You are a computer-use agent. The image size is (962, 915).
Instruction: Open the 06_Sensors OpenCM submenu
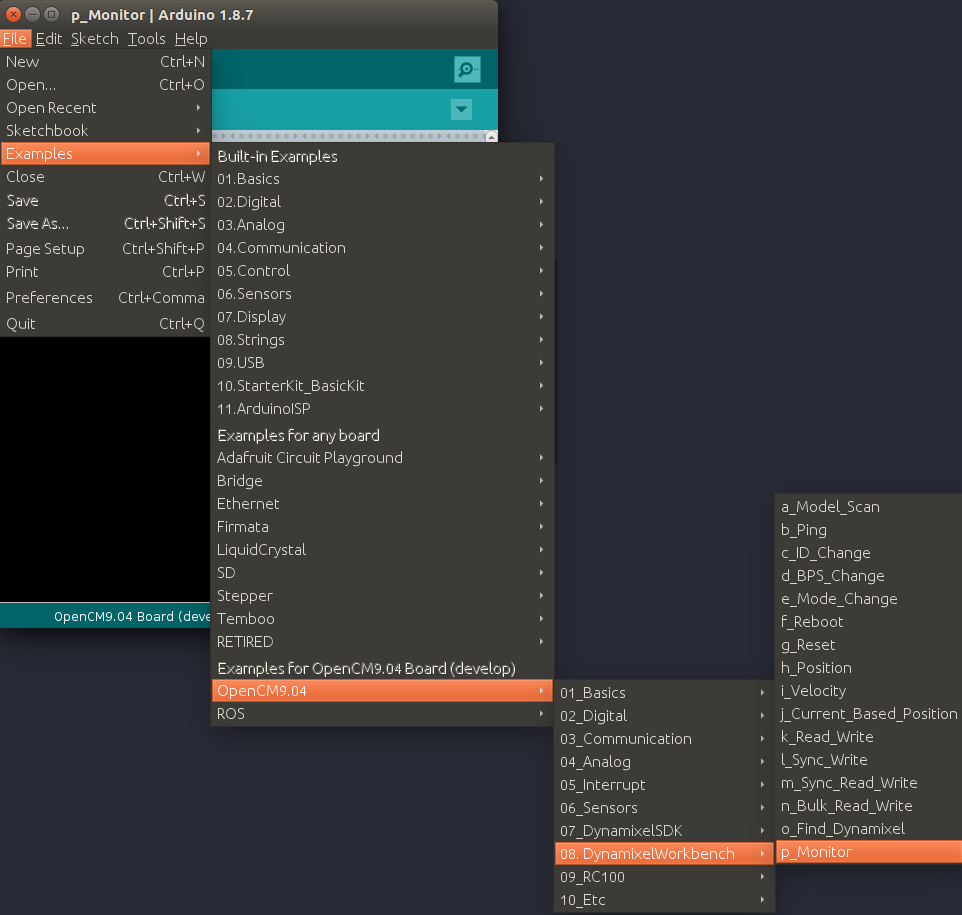click(x=664, y=808)
